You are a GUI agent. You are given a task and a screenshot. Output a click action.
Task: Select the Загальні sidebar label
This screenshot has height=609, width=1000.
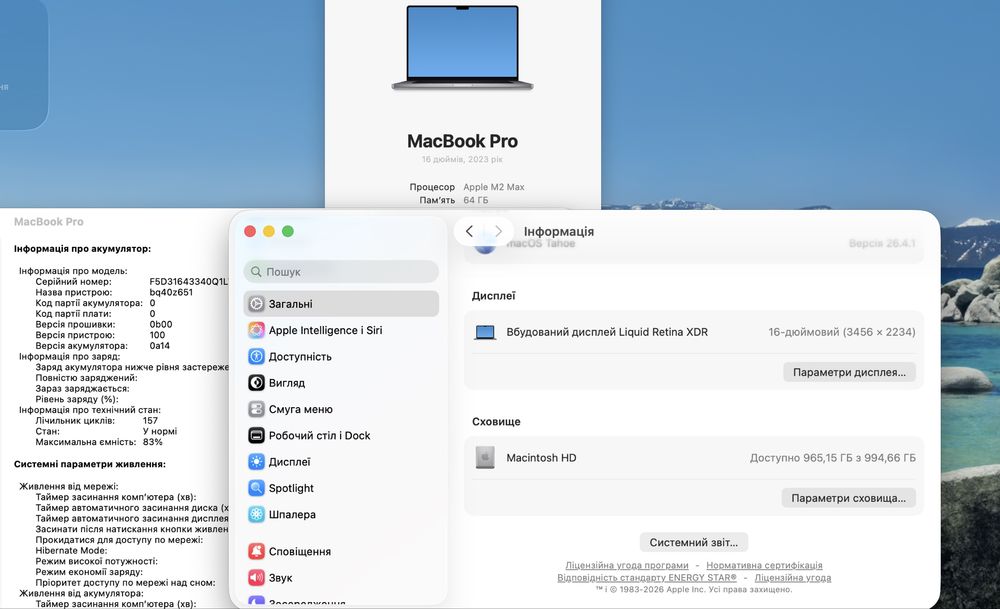click(x=291, y=304)
